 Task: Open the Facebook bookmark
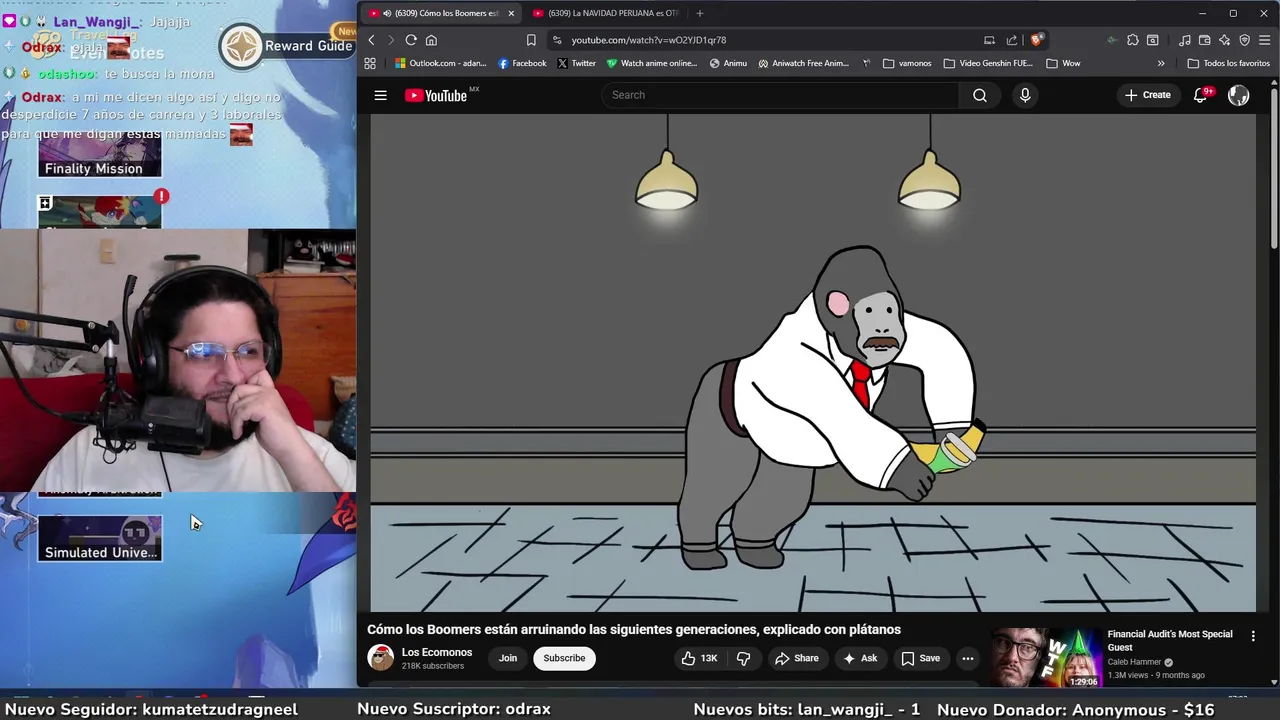click(x=522, y=63)
